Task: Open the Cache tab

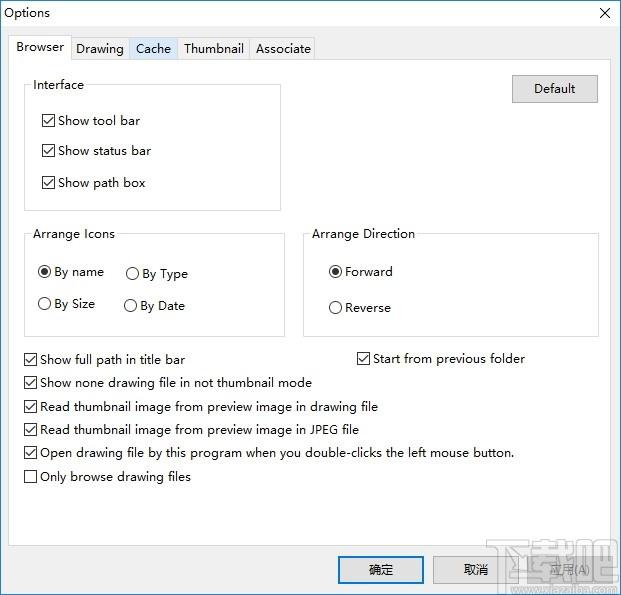Action: point(153,49)
